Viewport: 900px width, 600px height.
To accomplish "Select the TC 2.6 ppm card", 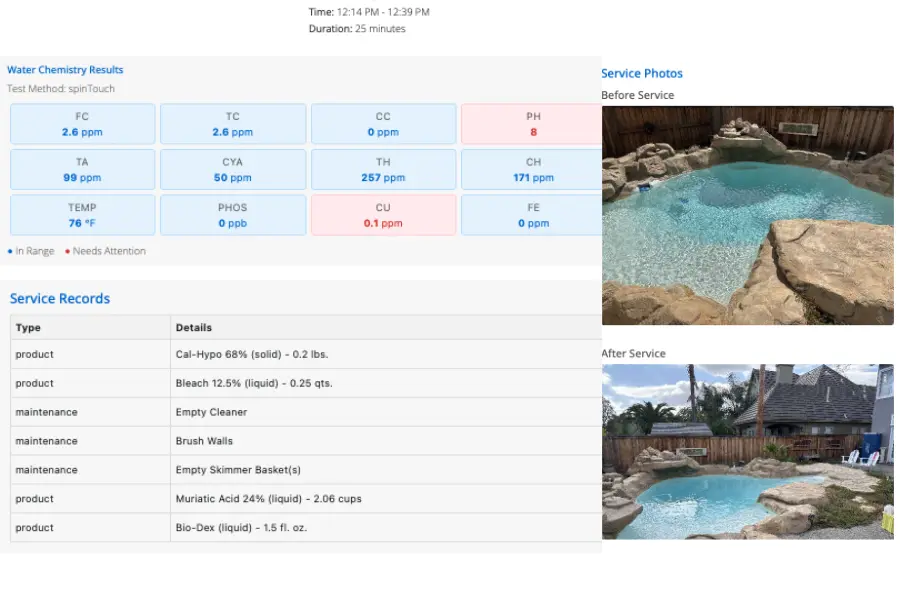I will [232, 124].
